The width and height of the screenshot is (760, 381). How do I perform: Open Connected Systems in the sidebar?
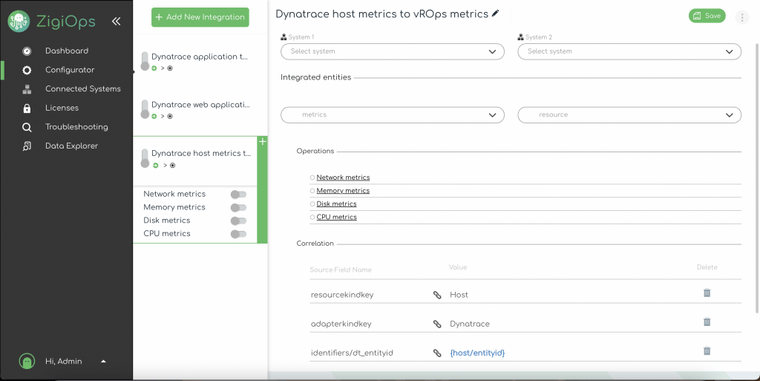(83, 89)
